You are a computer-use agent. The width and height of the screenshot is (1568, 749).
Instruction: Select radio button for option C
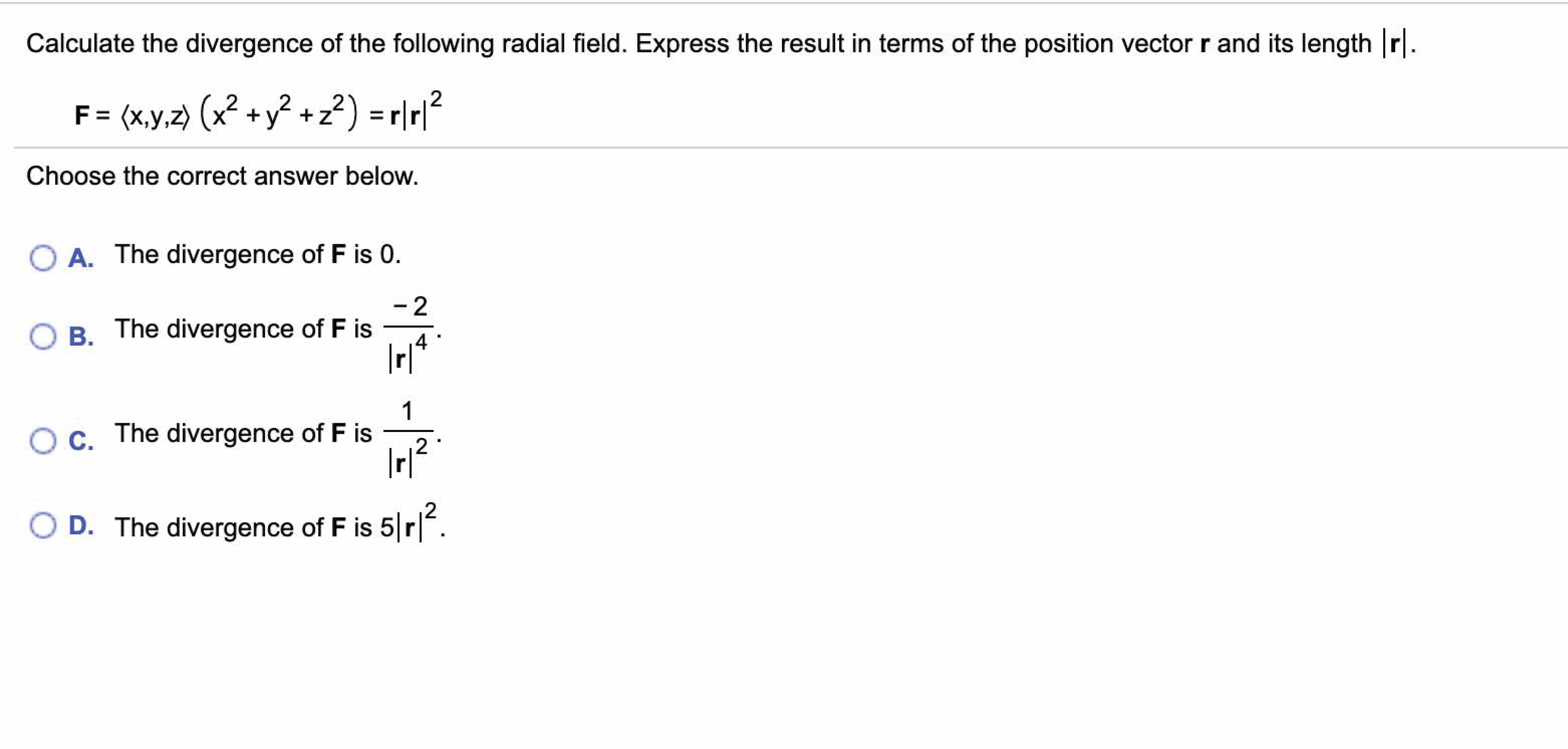point(43,441)
